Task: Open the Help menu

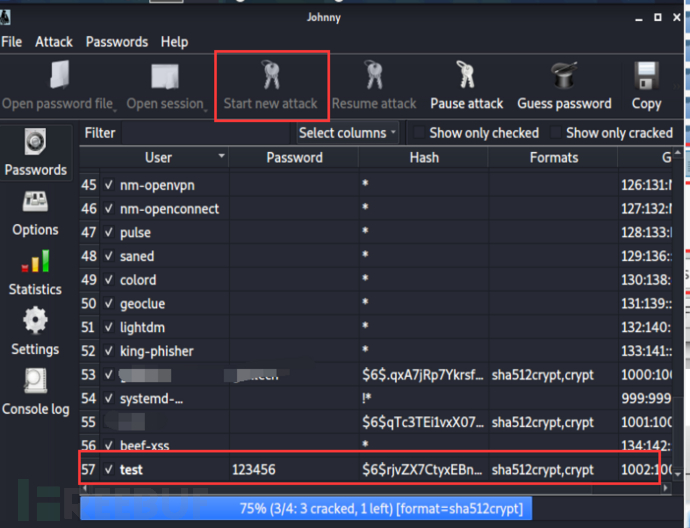Action: [174, 42]
